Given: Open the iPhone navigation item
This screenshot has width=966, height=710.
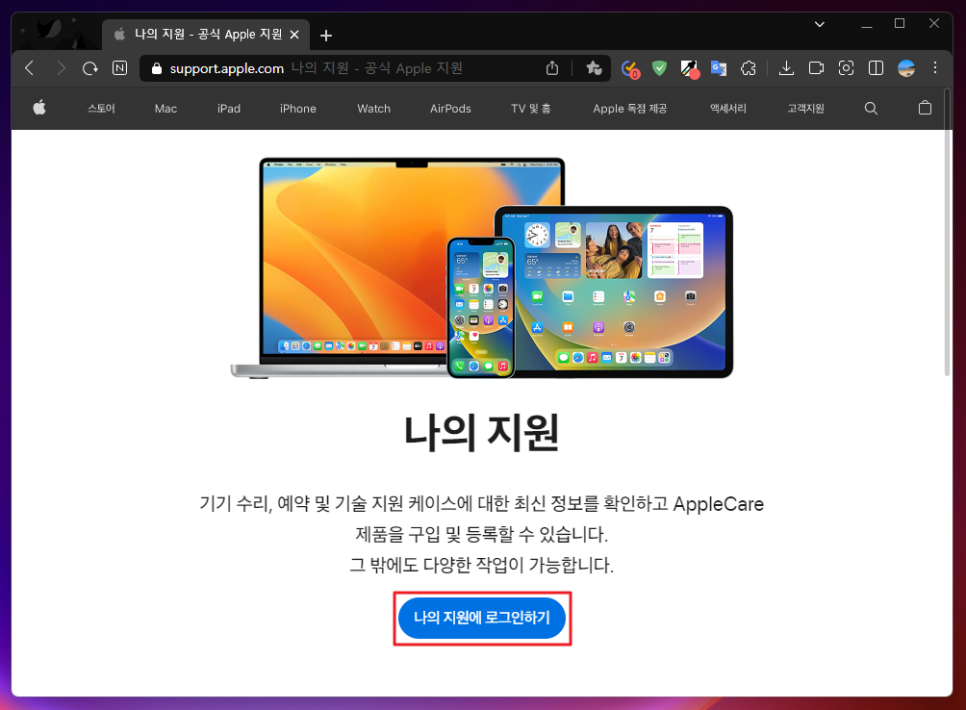Looking at the screenshot, I should click(298, 108).
